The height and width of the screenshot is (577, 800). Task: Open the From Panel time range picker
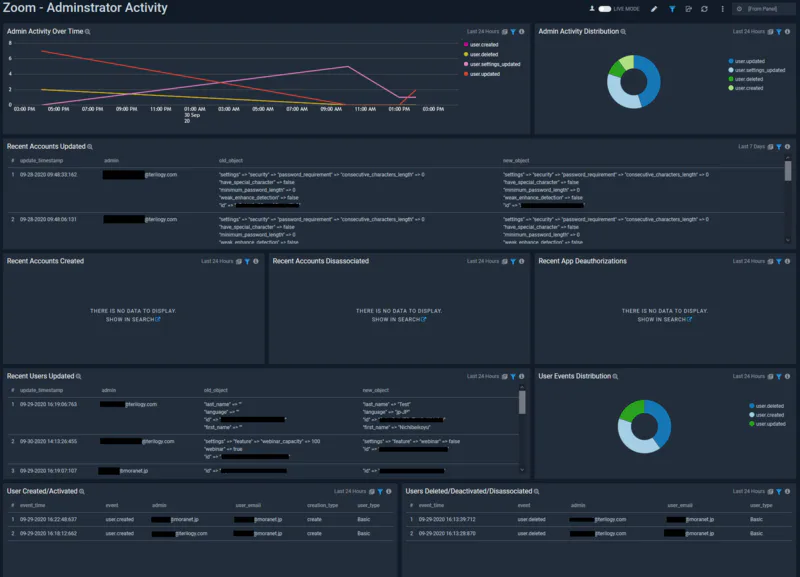click(x=762, y=9)
